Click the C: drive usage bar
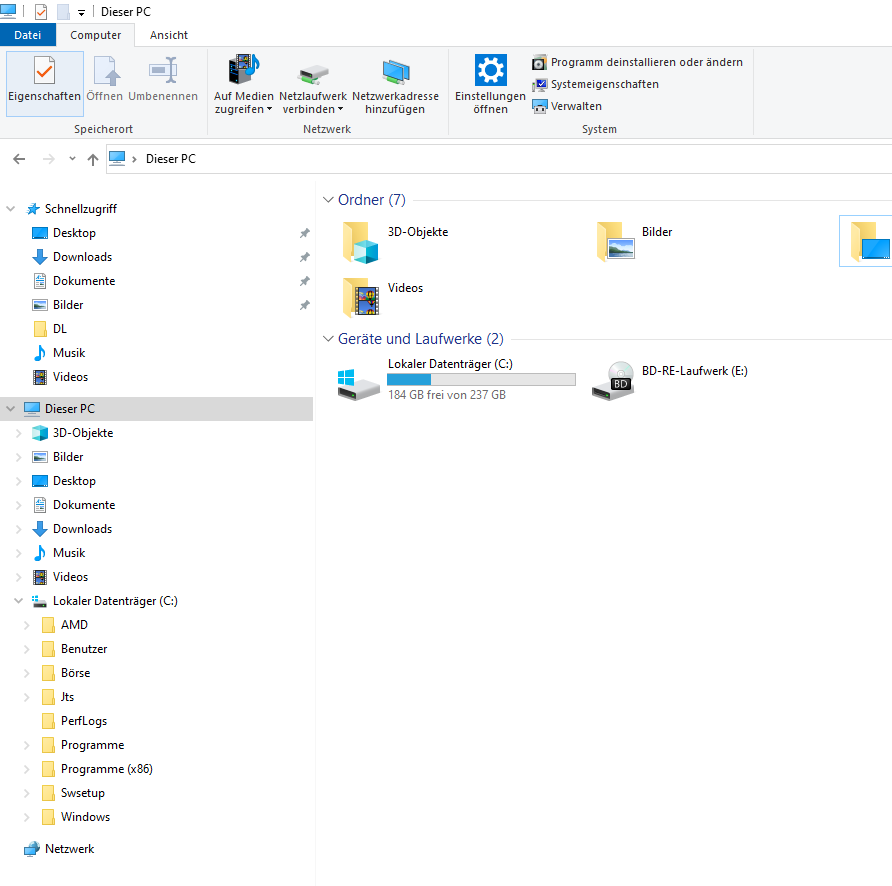Screen dimensions: 892x886 481,379
